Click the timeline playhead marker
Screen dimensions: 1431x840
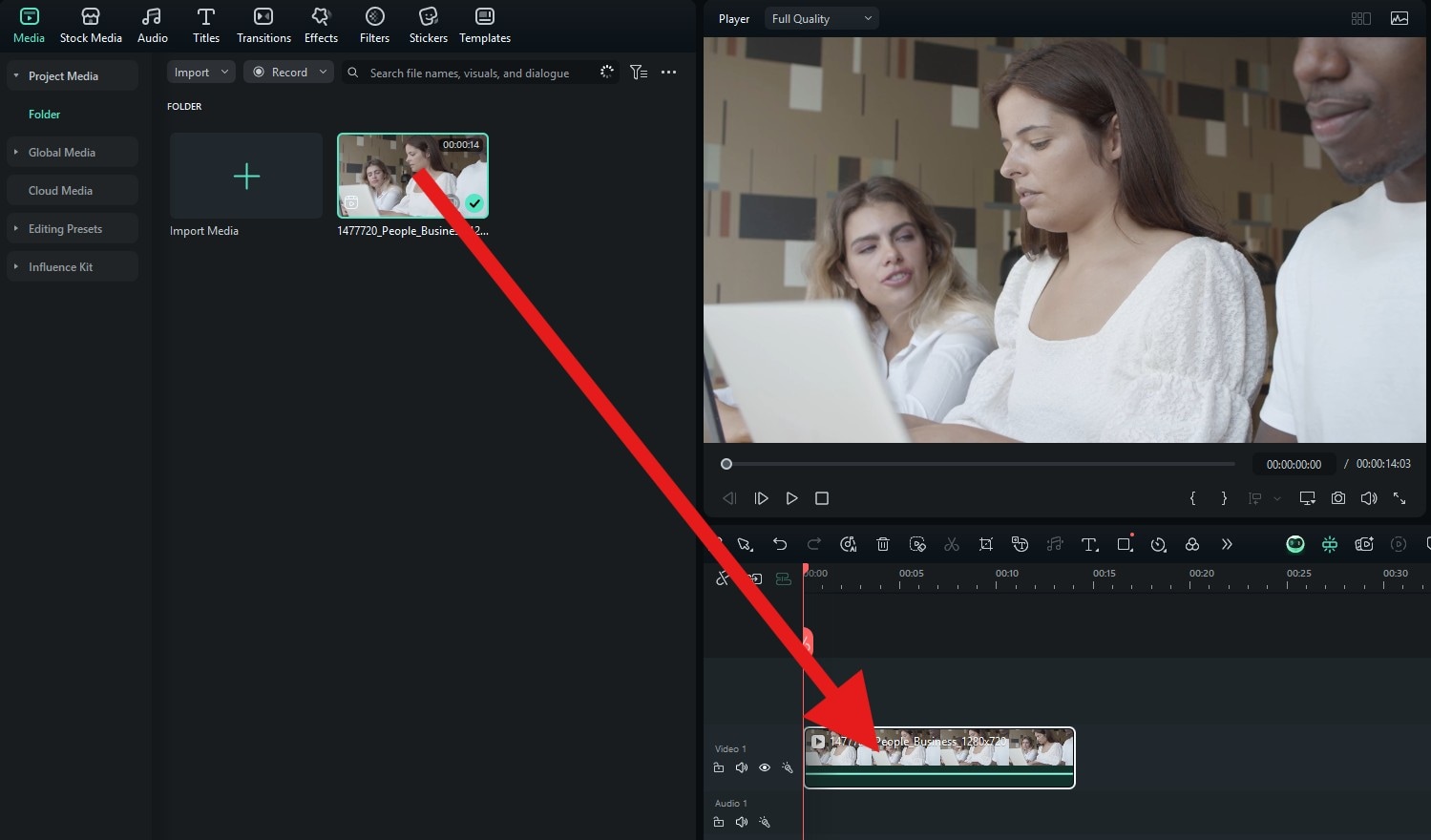[x=805, y=569]
